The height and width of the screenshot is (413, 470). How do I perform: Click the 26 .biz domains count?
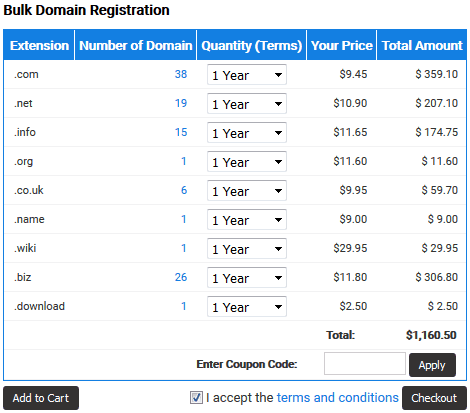tap(181, 277)
